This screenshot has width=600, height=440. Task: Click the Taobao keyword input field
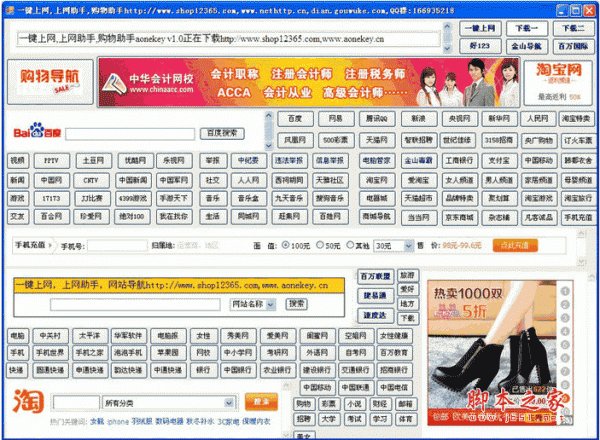click(77, 403)
